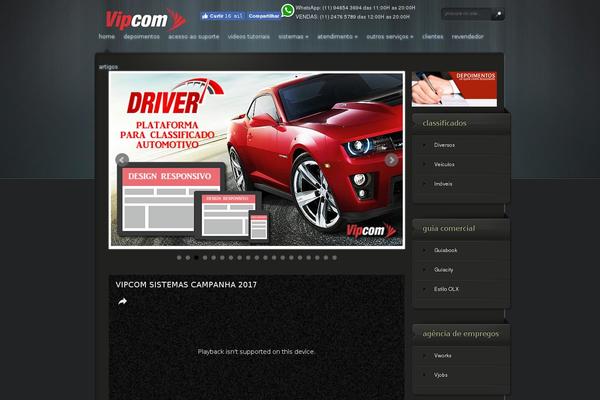Open videos tutoriais menu item

point(249,36)
